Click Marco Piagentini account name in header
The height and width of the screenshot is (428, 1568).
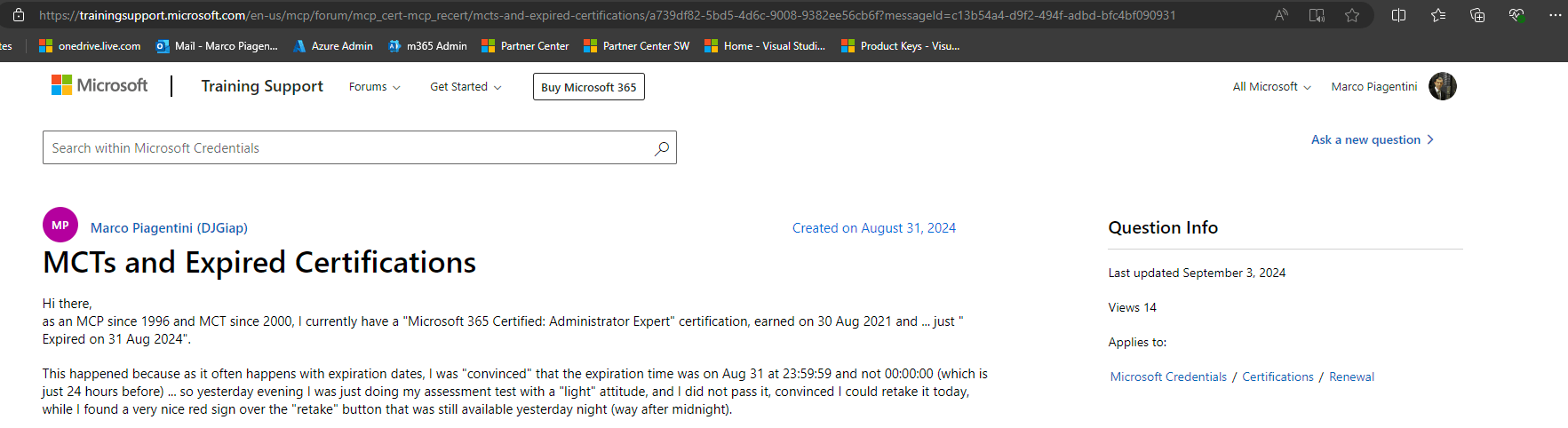(1373, 87)
